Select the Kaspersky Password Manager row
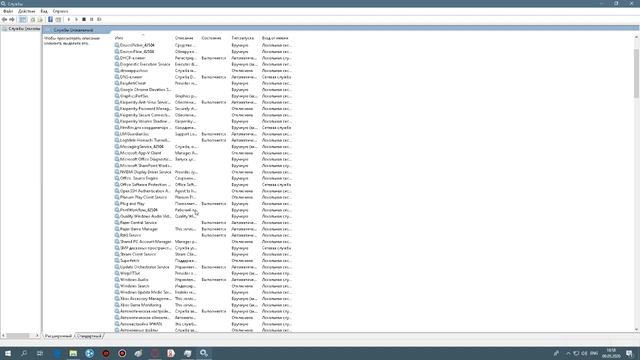640x360 pixels. (x=203, y=109)
